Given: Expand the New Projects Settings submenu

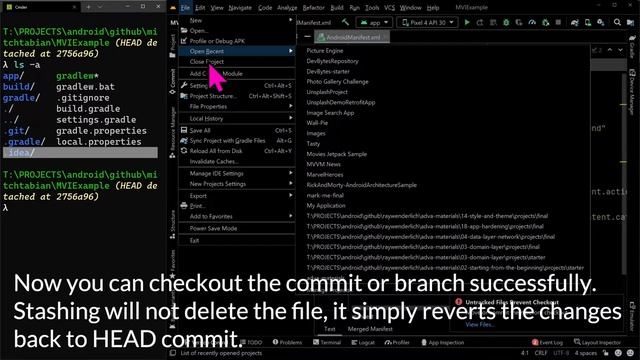Looking at the screenshot, I should [237, 184].
